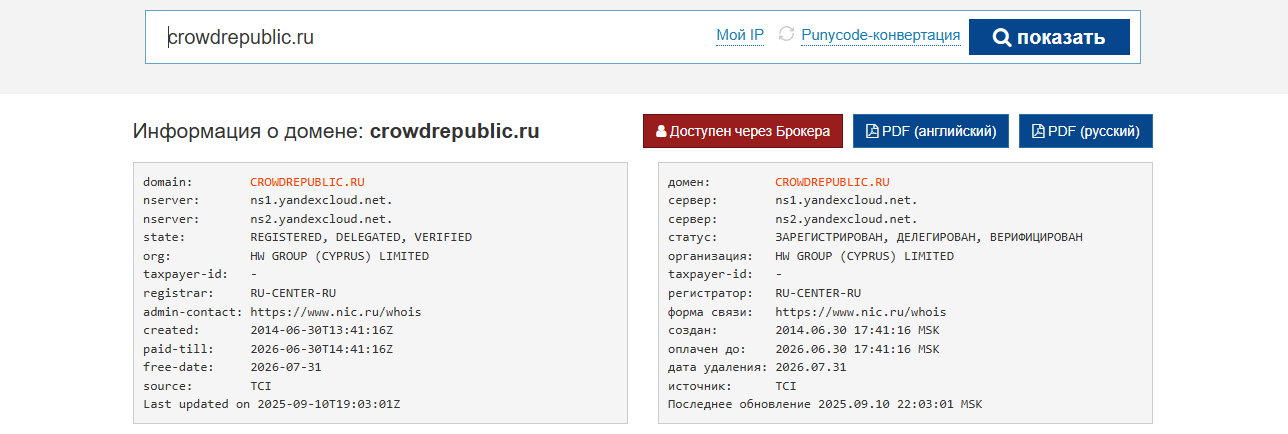Select ЗАРЕГИСТРИРОВАН, ДЕЛЕГИРОВАН, ВЕРИФИЦИРОВАН status text
Image resolution: width=1288 pixels, height=434 pixels.
pos(929,238)
